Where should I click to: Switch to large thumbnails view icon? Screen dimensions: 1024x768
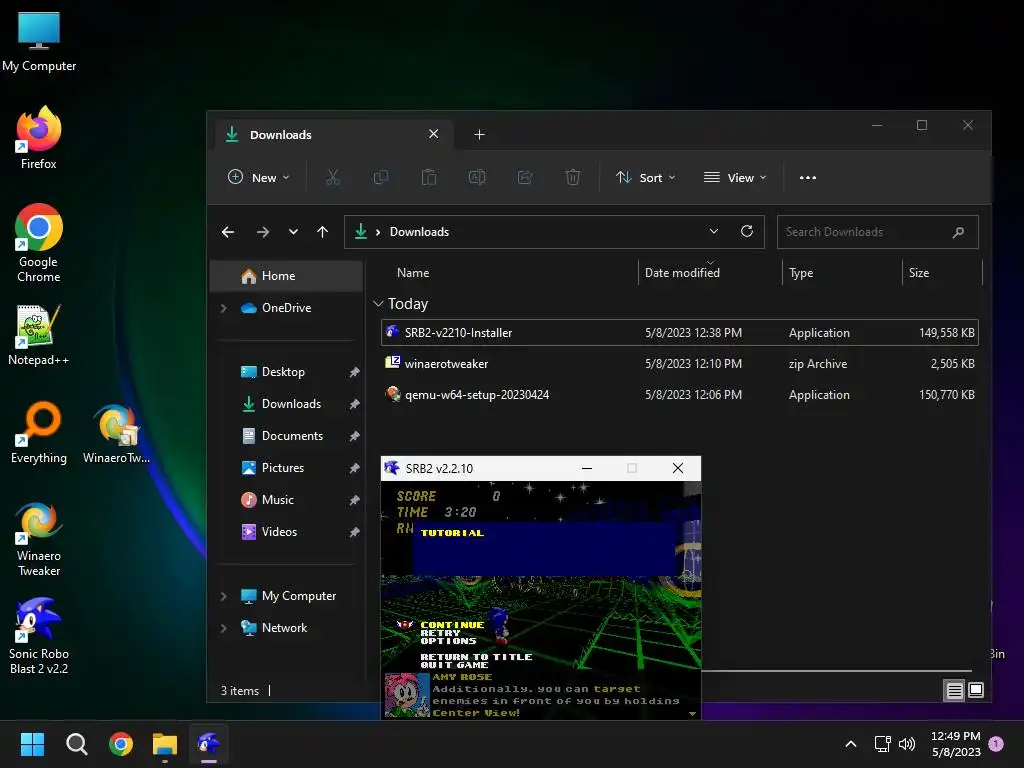pyautogui.click(x=976, y=690)
